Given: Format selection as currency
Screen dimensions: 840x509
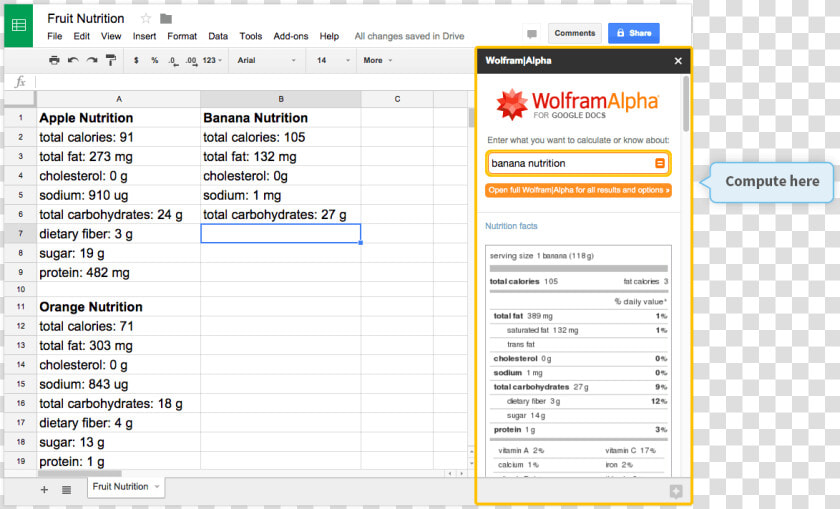Looking at the screenshot, I should [x=136, y=60].
